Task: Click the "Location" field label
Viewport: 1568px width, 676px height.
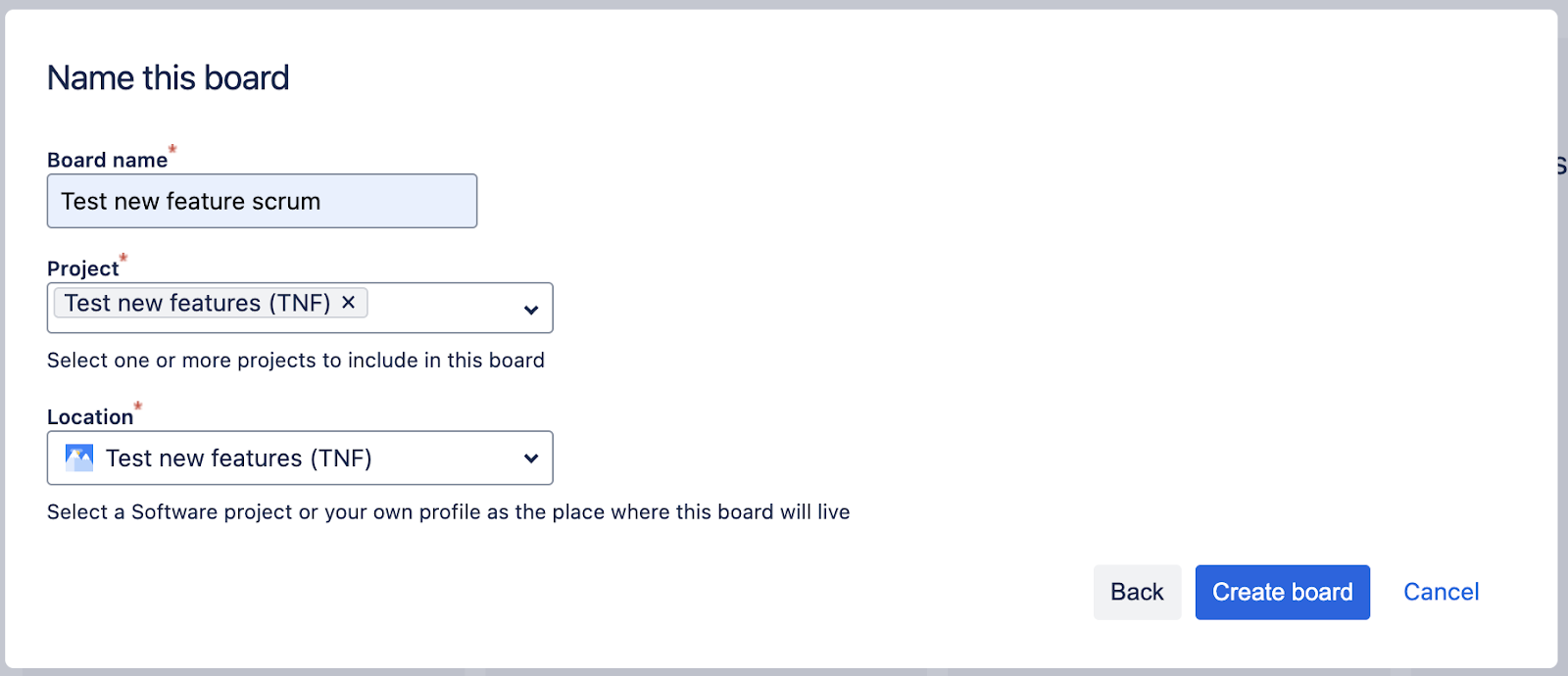Action: click(x=89, y=417)
